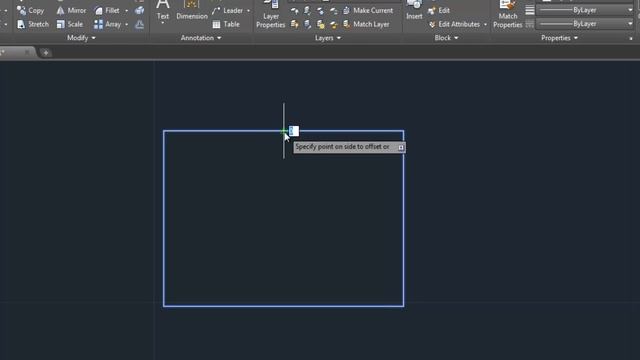Click the layer Off icon

pos(295,11)
